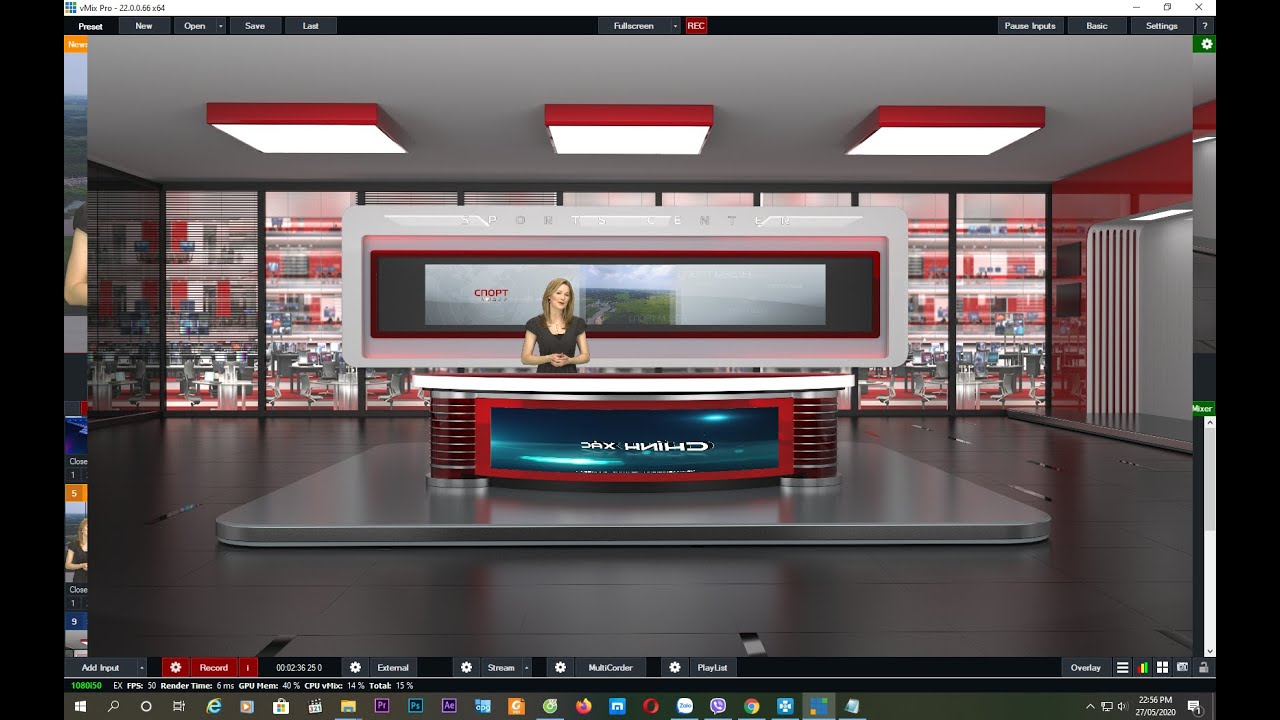The image size is (1280, 720).
Task: Expand the Open preset dropdown arrow
Action: coord(220,26)
